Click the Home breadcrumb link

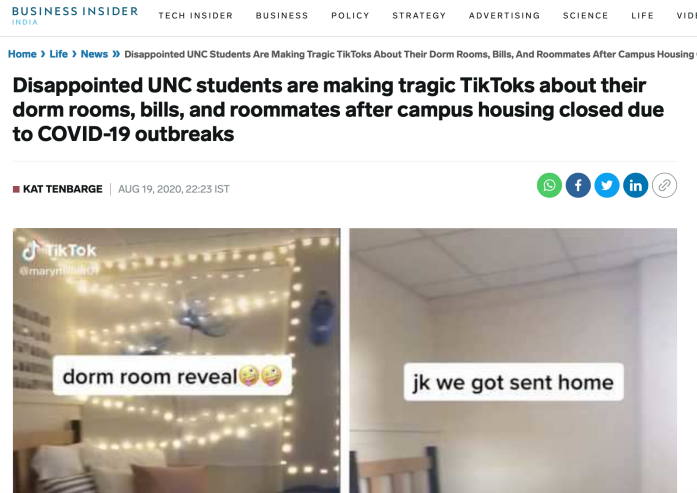(x=22, y=54)
